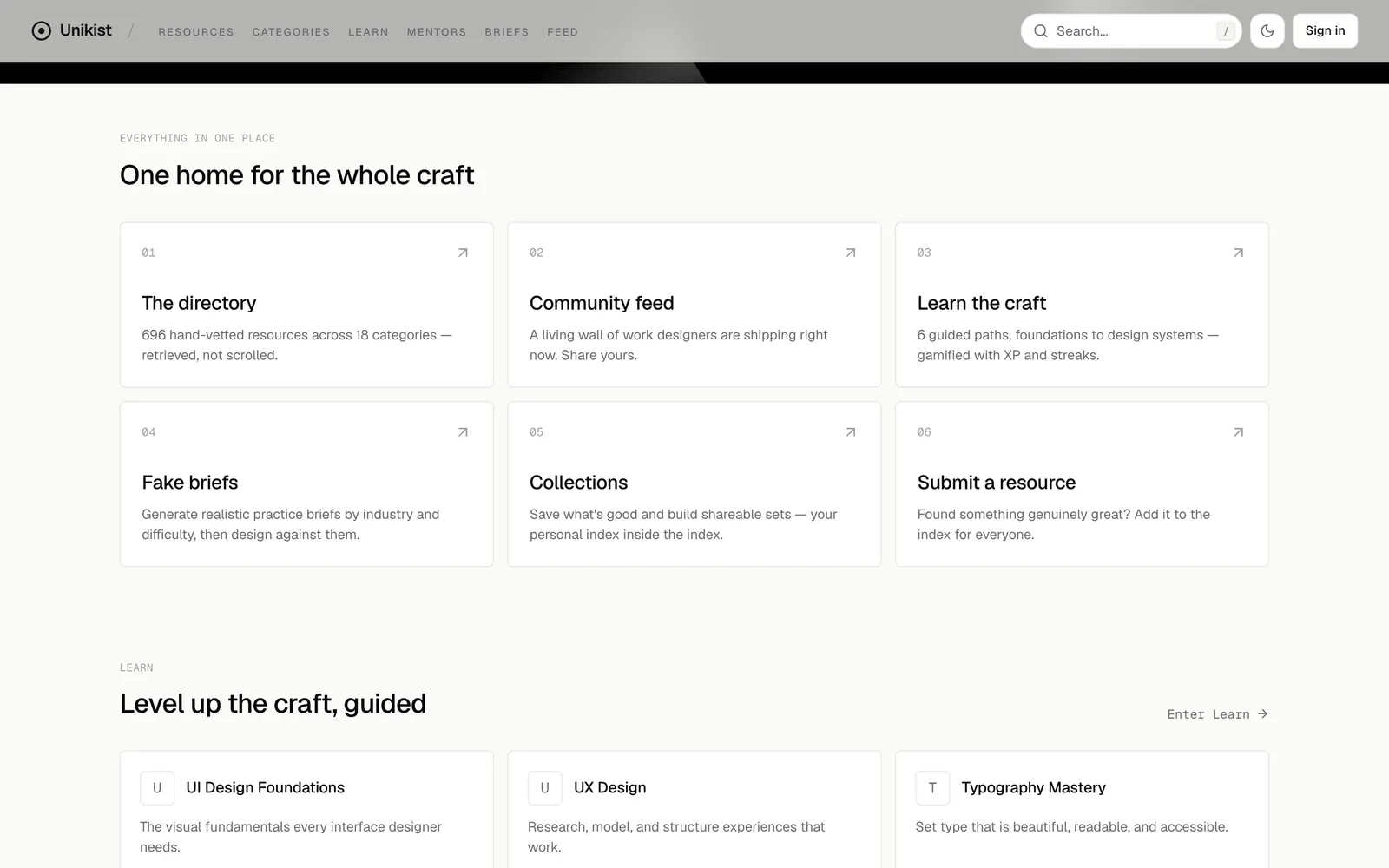Image resolution: width=1389 pixels, height=868 pixels.
Task: Follow the Enter Learn link
Action: click(1217, 714)
